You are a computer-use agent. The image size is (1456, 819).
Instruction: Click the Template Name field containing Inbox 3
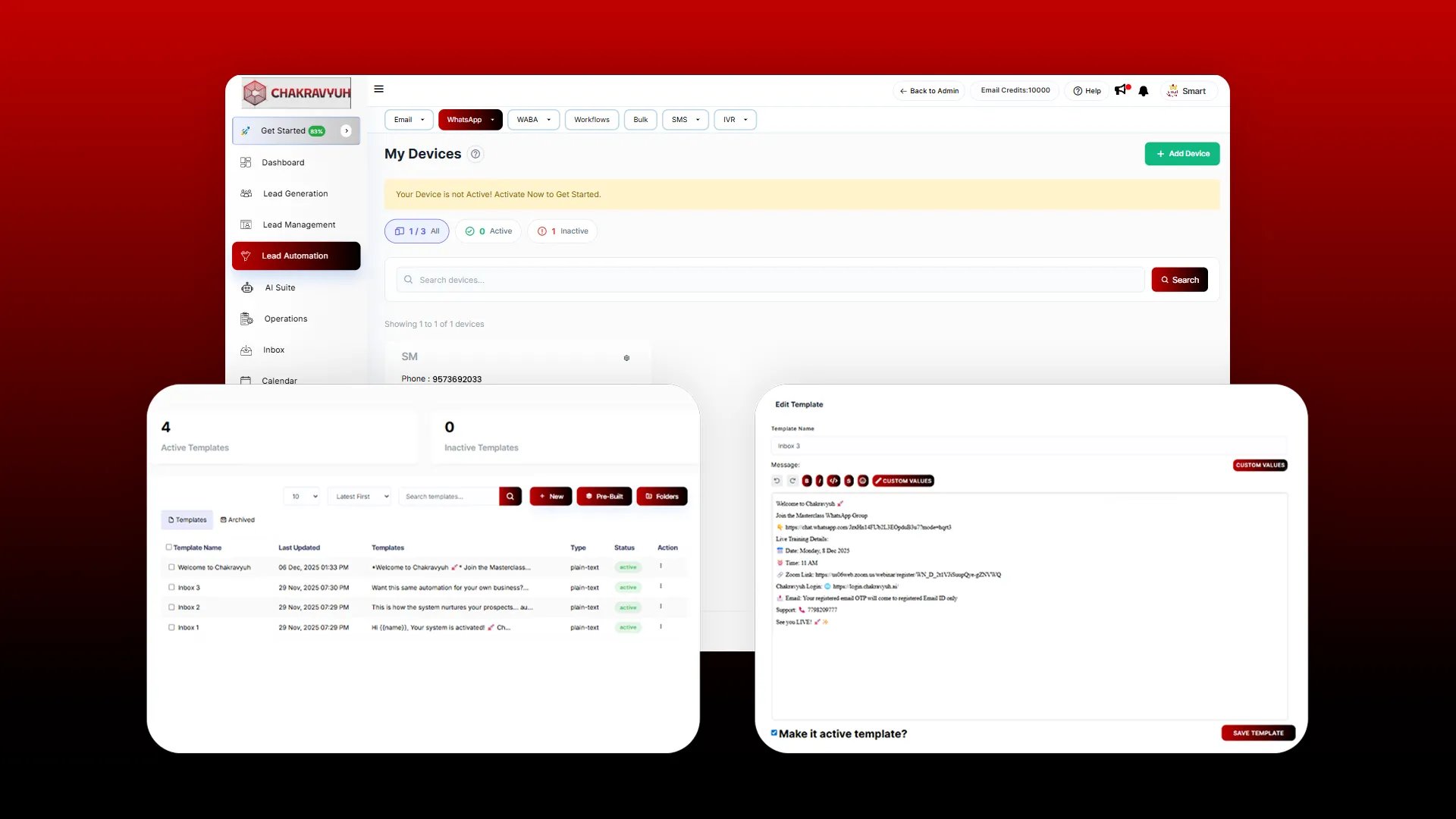coord(1029,446)
